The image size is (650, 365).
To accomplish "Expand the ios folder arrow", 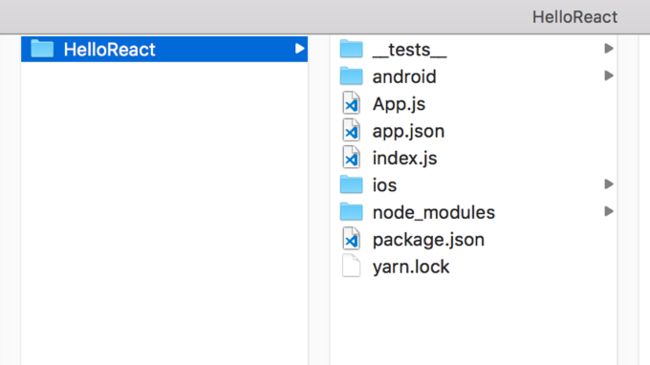I will [609, 184].
